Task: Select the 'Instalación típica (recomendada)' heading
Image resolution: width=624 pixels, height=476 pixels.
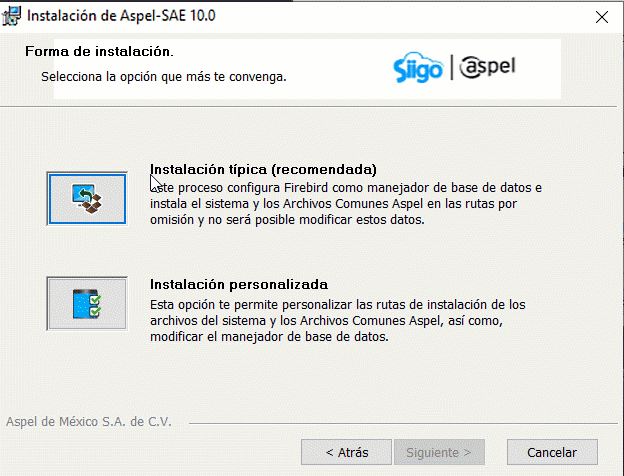Action: tap(263, 168)
